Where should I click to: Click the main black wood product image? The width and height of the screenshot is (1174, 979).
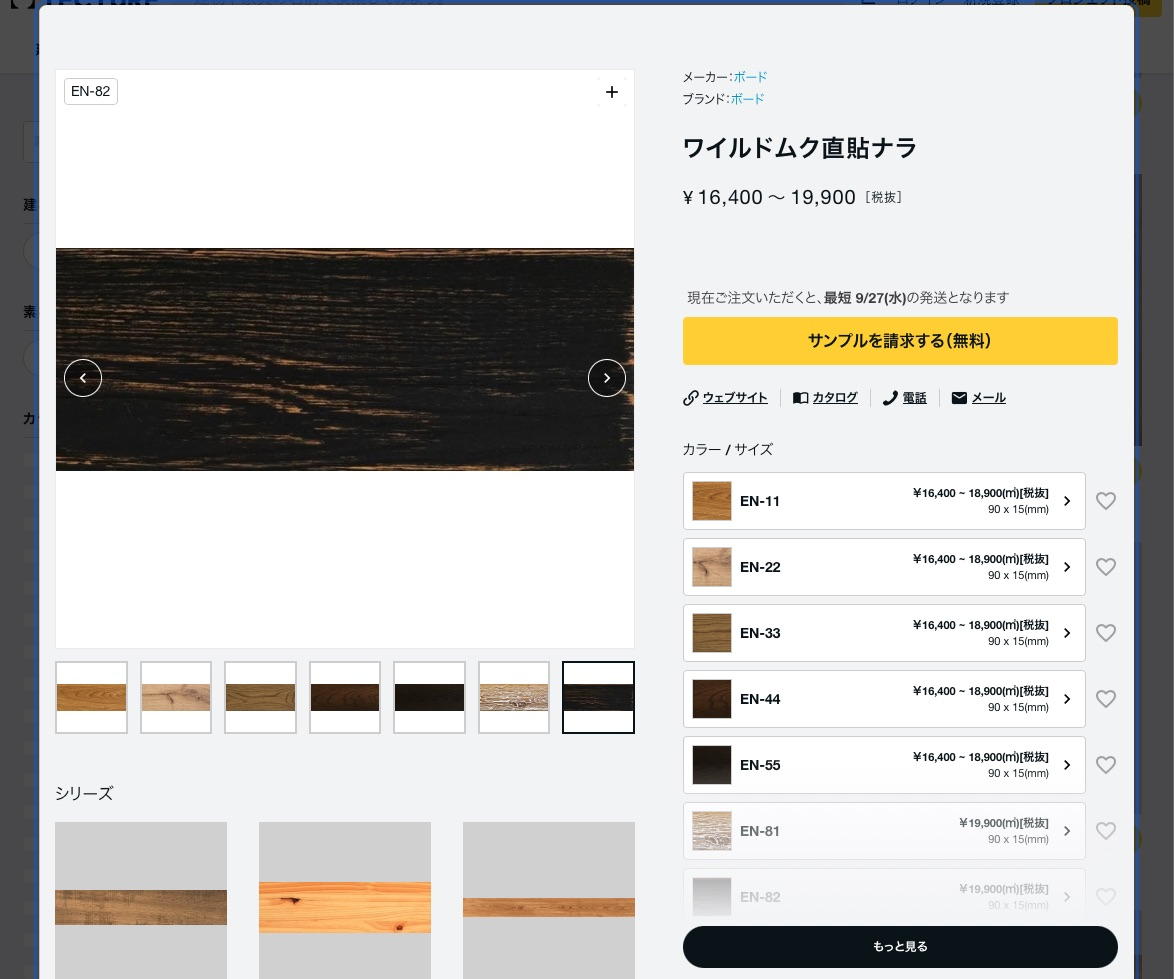tap(344, 359)
